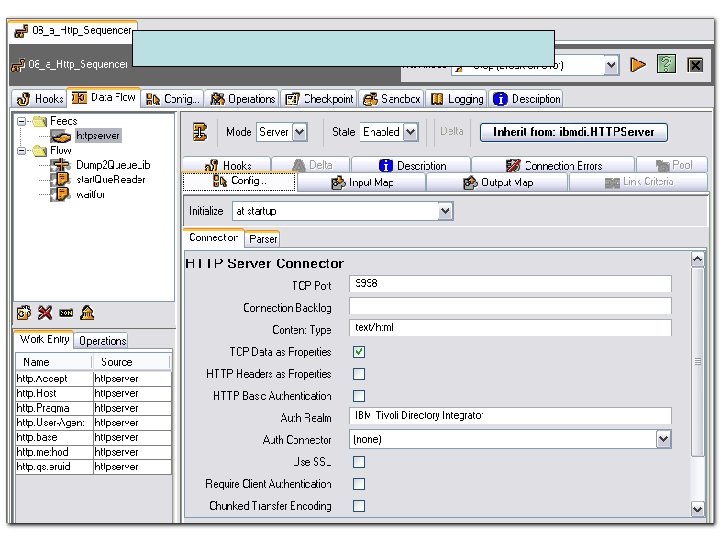The height and width of the screenshot is (540, 720).
Task: Click the TCP Port input field
Action: [x=510, y=284]
